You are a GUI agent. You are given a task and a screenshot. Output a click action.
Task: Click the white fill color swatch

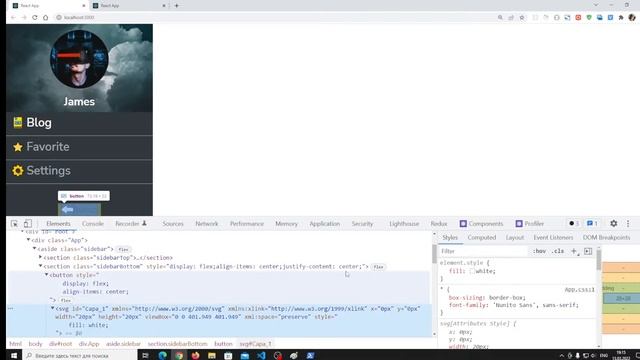tap(472, 271)
